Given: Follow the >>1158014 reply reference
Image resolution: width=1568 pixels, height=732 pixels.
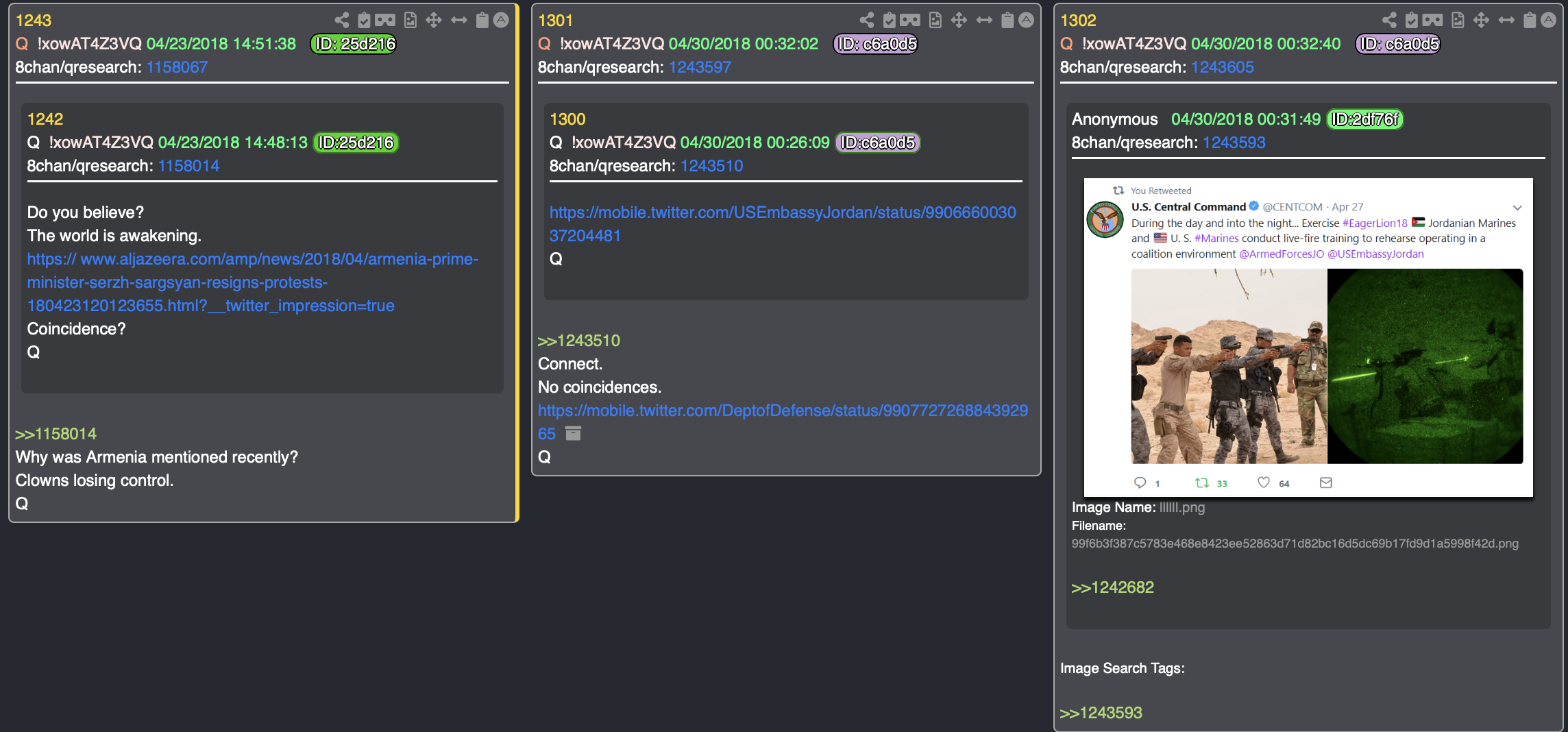Looking at the screenshot, I should click(x=56, y=434).
